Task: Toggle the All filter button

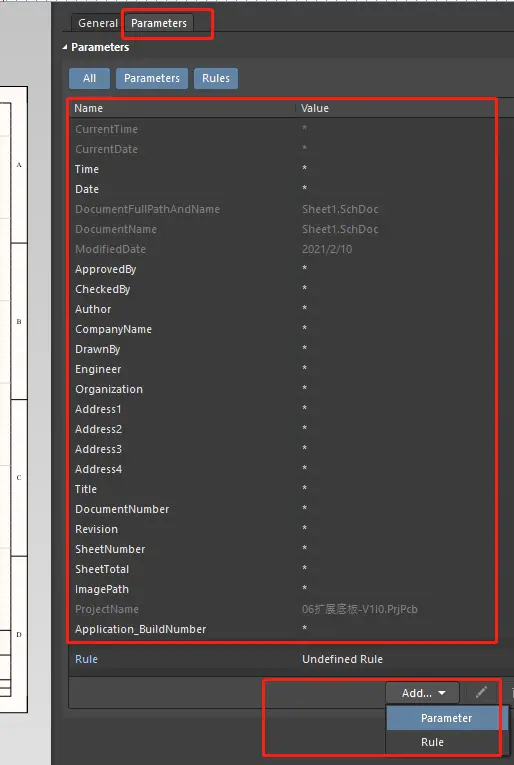Action: (x=89, y=78)
